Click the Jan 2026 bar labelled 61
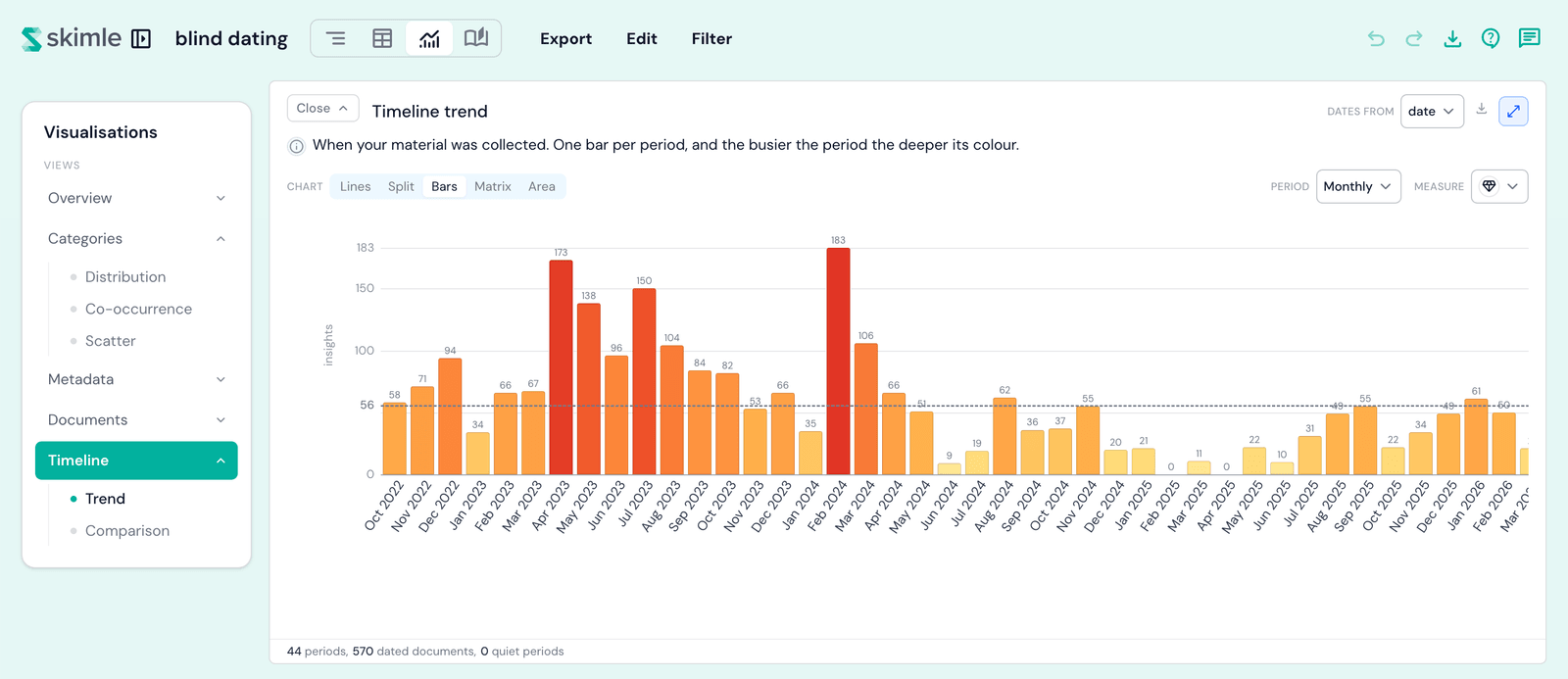Screen dimensions: 1568x679 pos(1476,437)
